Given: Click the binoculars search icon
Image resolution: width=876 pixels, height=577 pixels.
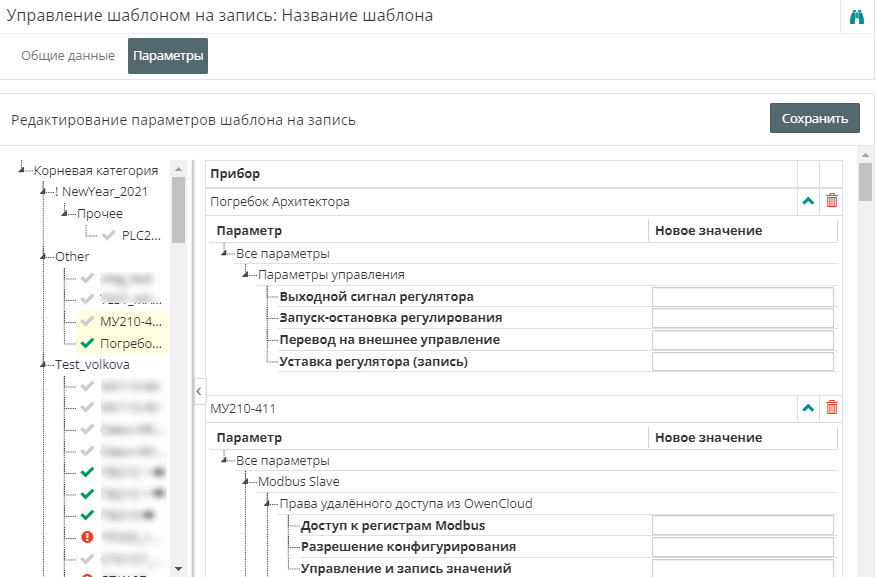Looking at the screenshot, I should (856, 17).
